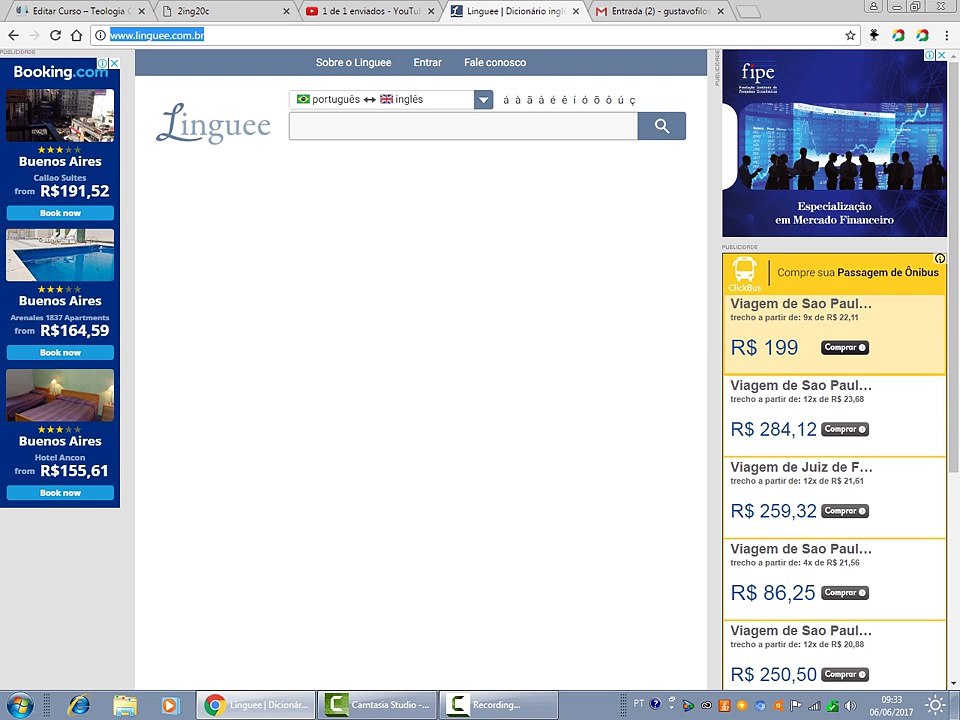Viewport: 960px width, 720px height.
Task: Click the first colorful circular extension icon
Action: tap(898, 36)
